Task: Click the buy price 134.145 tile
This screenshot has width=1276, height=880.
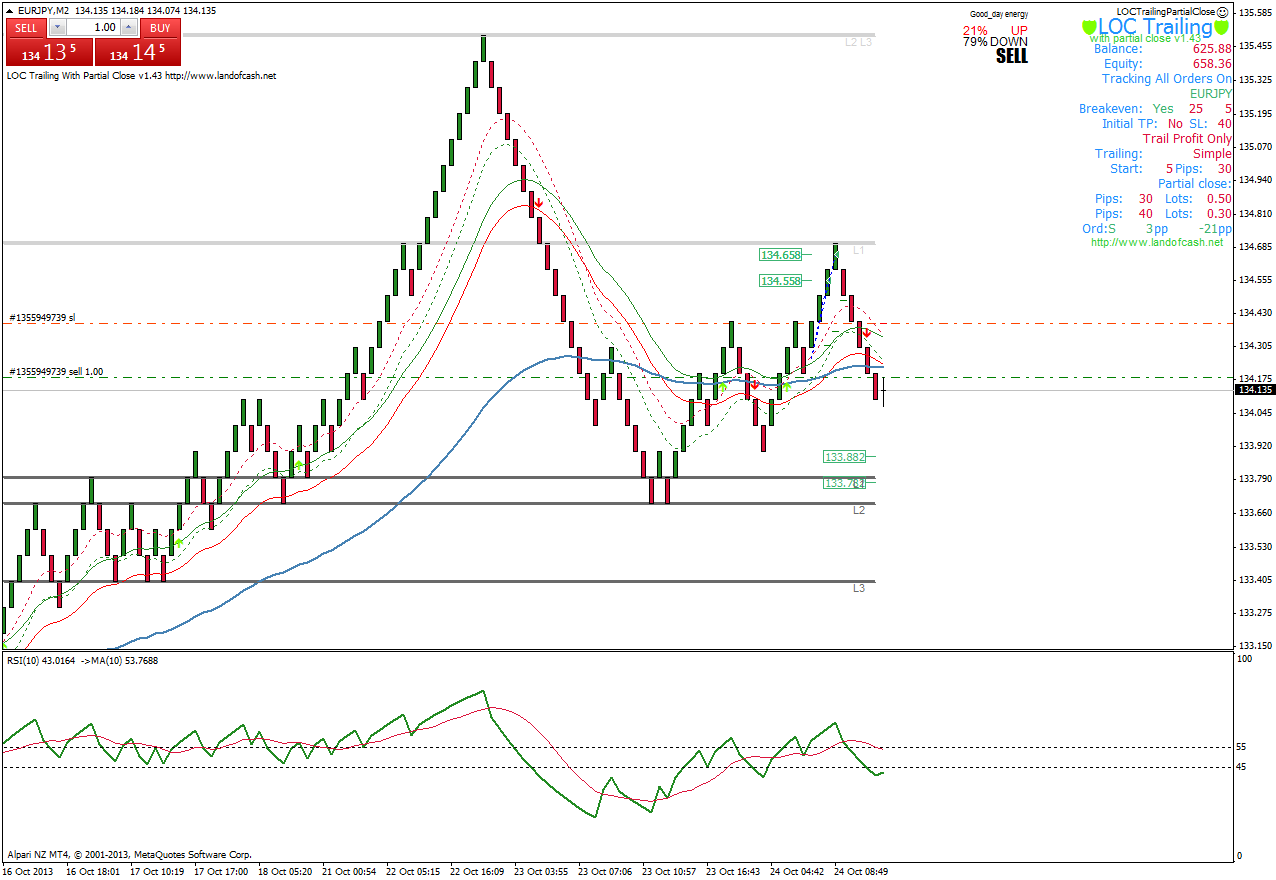Action: pos(138,52)
